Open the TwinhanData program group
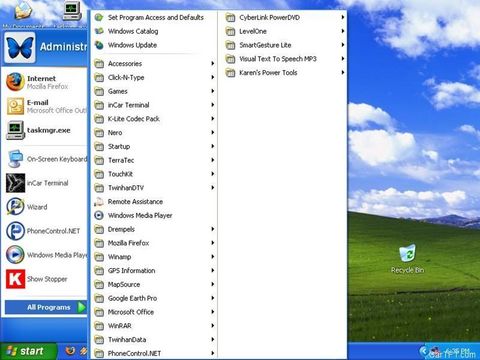This screenshot has width=480, height=360. 154,340
